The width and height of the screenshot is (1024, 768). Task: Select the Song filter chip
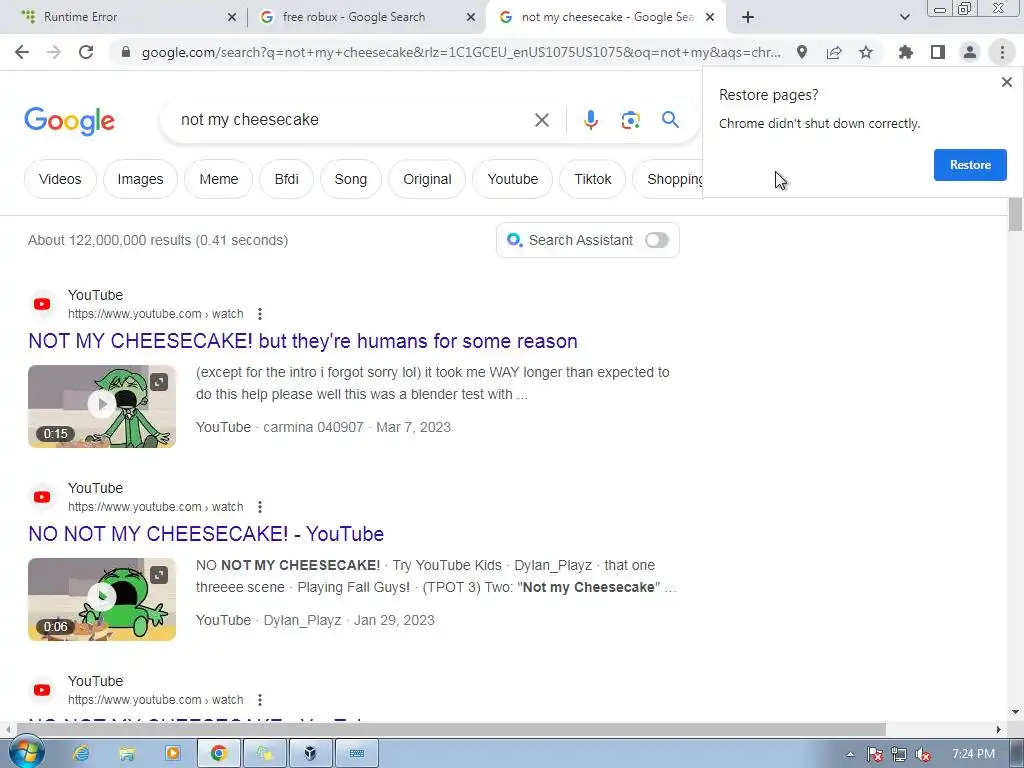(351, 179)
